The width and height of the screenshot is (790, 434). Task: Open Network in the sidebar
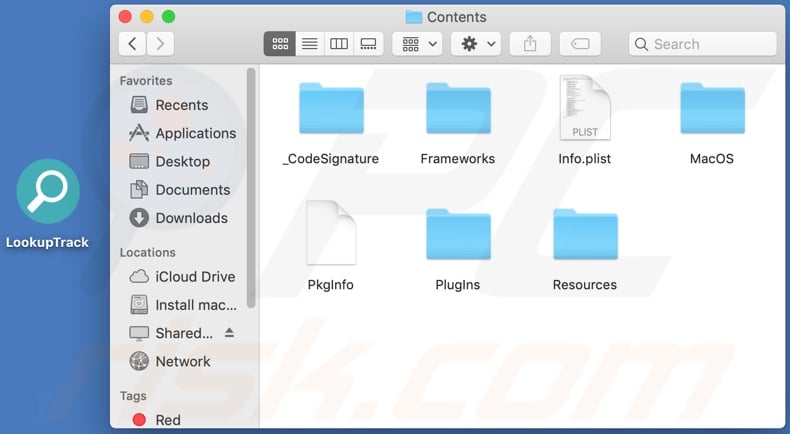click(x=170, y=361)
